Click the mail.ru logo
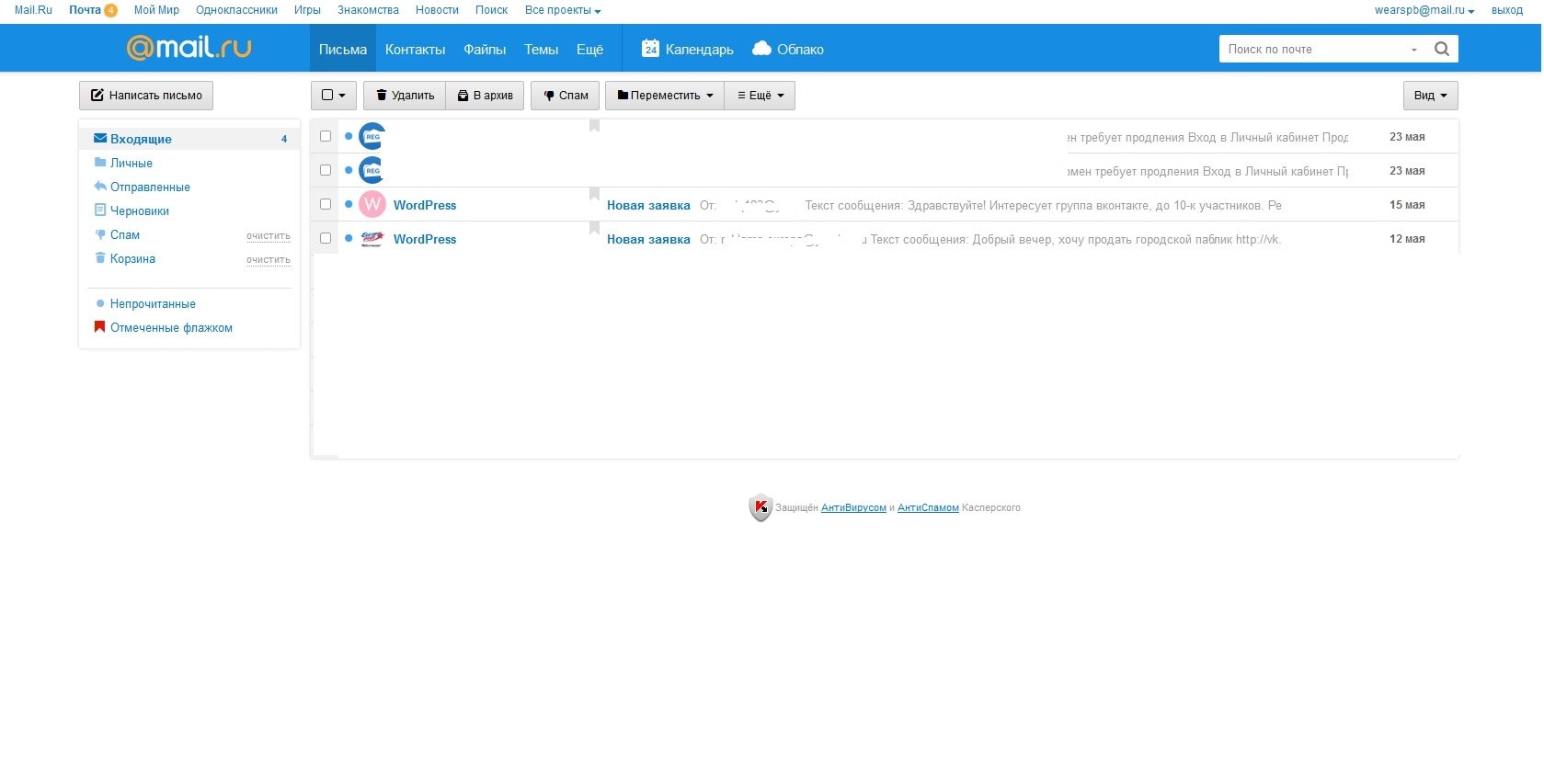1544x784 pixels. 189,48
